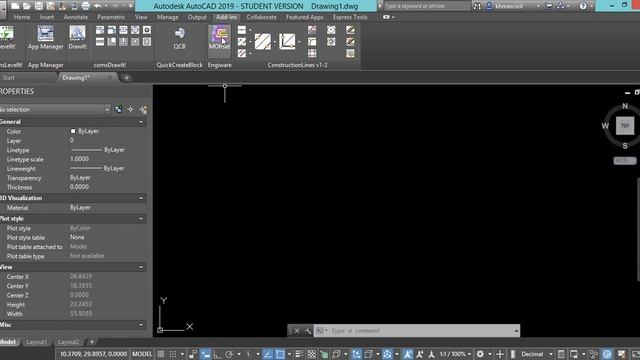Toggle Object Snap Tracking in status bar

268,354
